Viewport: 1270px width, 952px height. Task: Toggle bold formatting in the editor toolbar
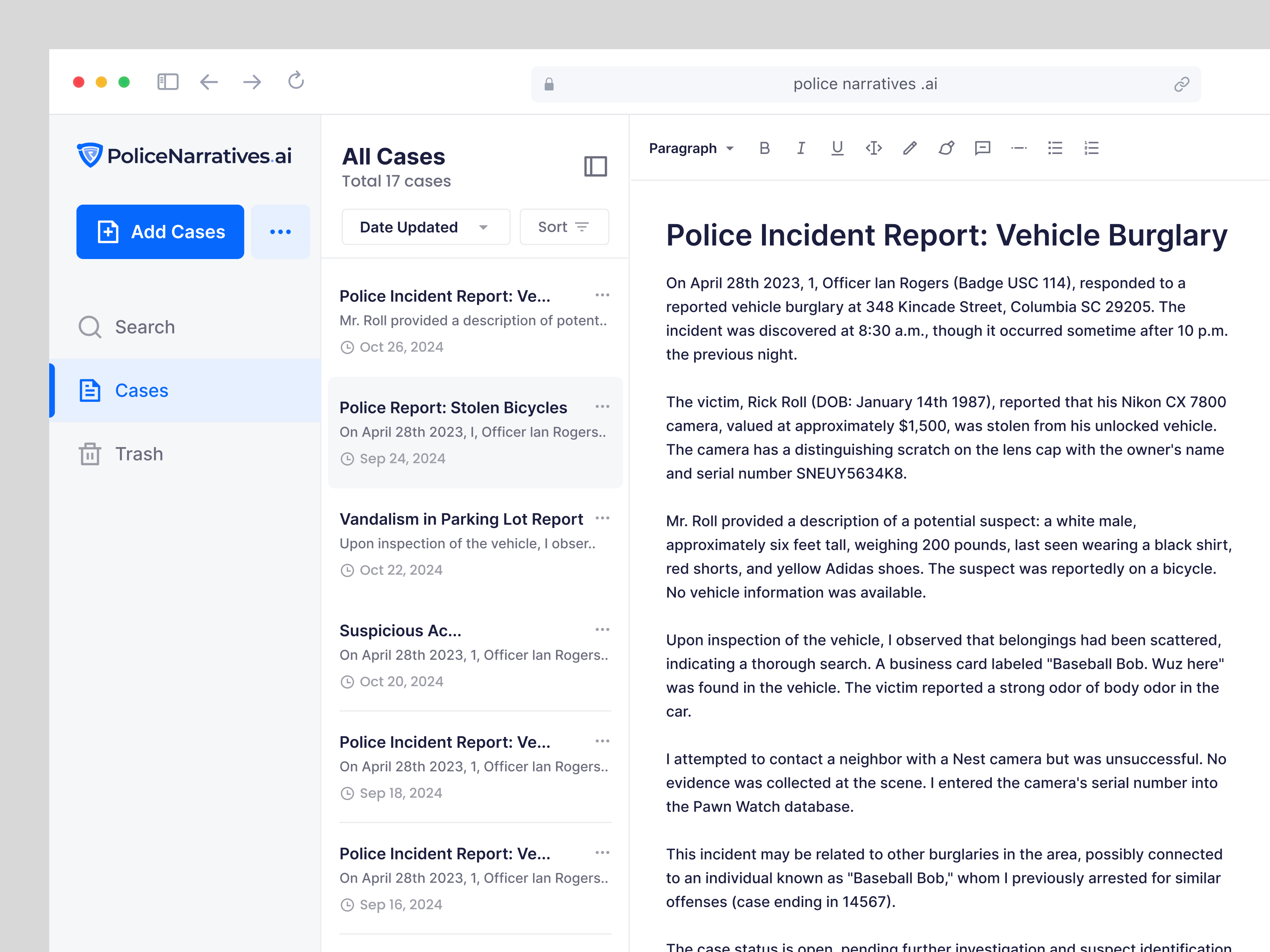coord(764,148)
